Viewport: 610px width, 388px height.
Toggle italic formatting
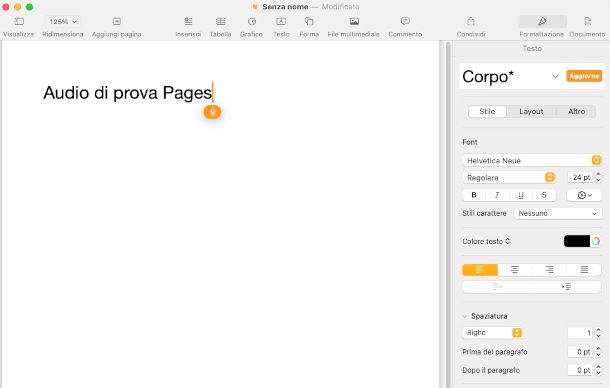click(497, 195)
